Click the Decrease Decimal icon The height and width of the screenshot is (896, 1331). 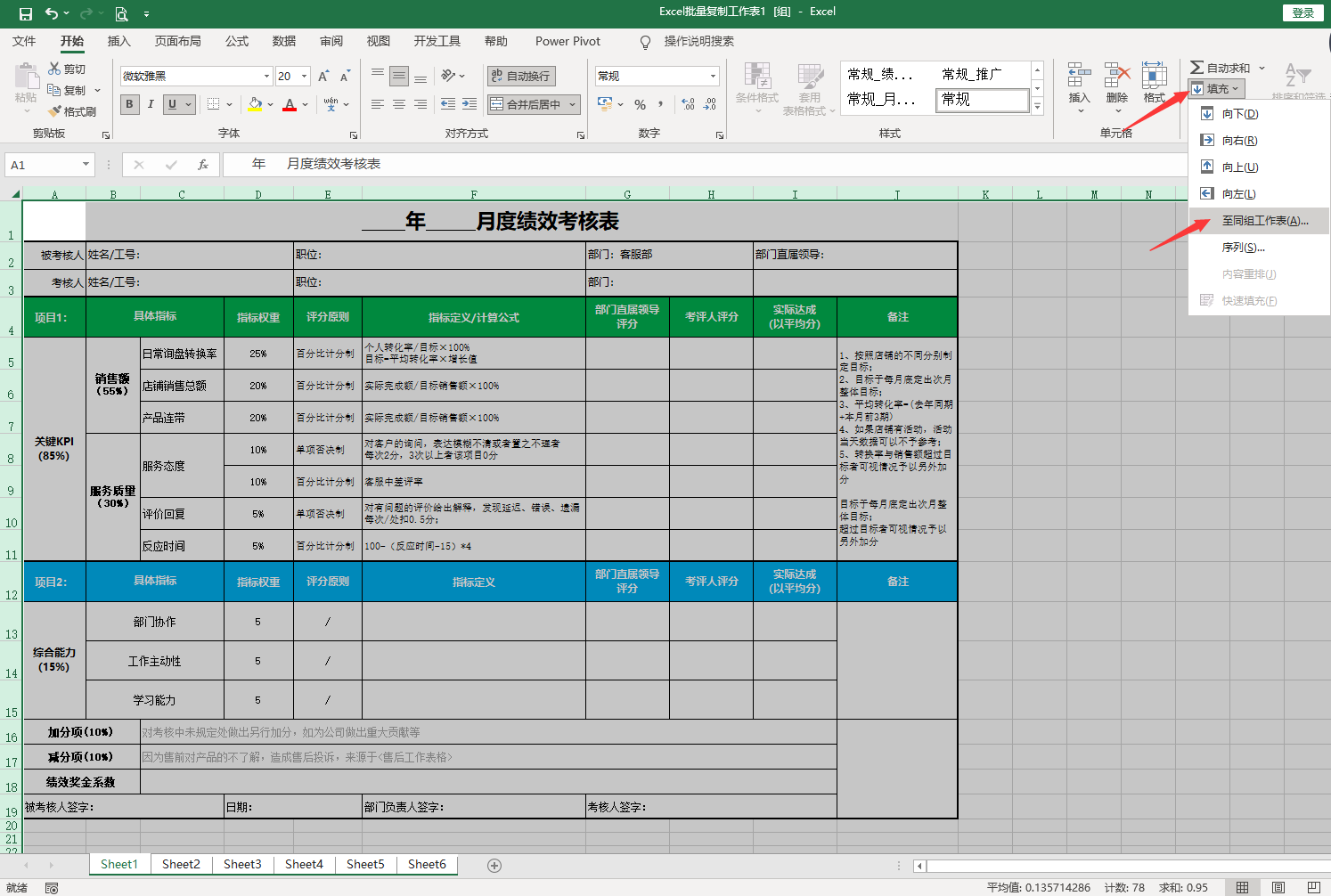tap(710, 104)
